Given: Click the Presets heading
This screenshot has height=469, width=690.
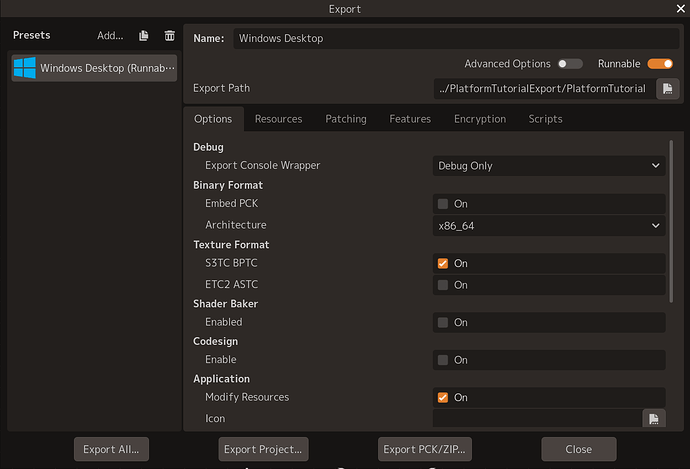Looking at the screenshot, I should [x=32, y=35].
